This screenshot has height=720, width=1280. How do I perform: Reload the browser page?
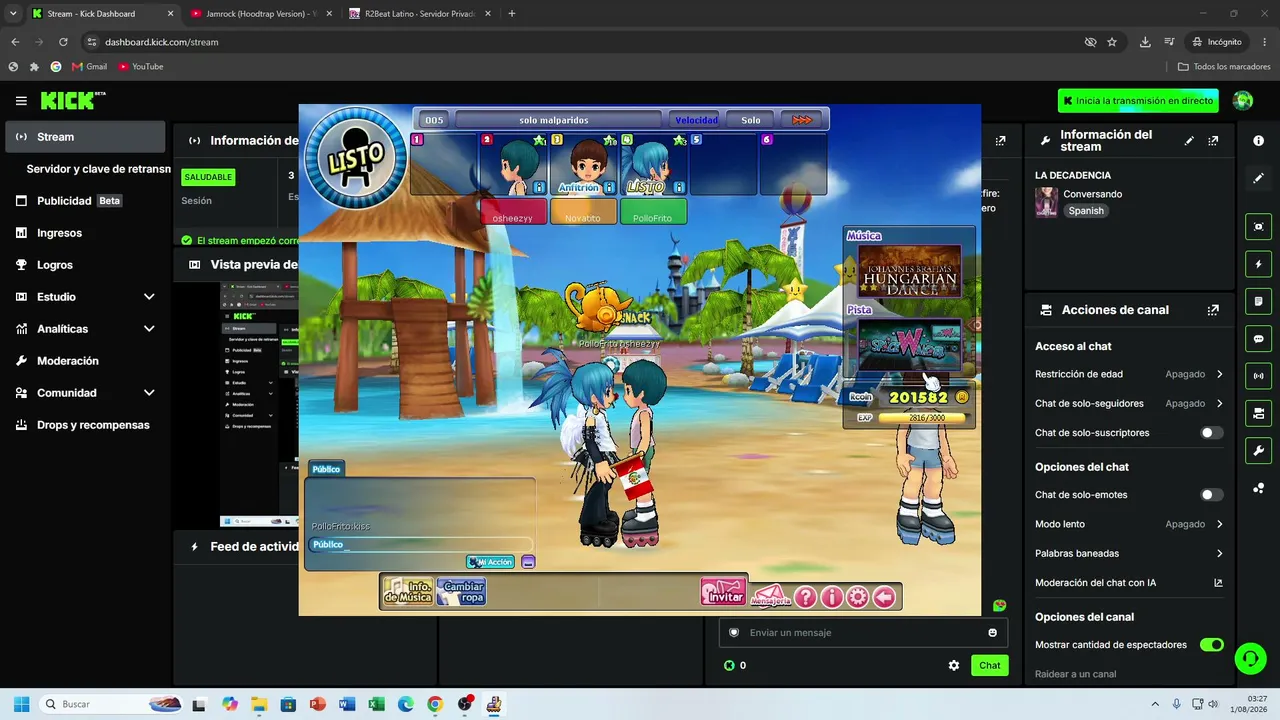(63, 42)
